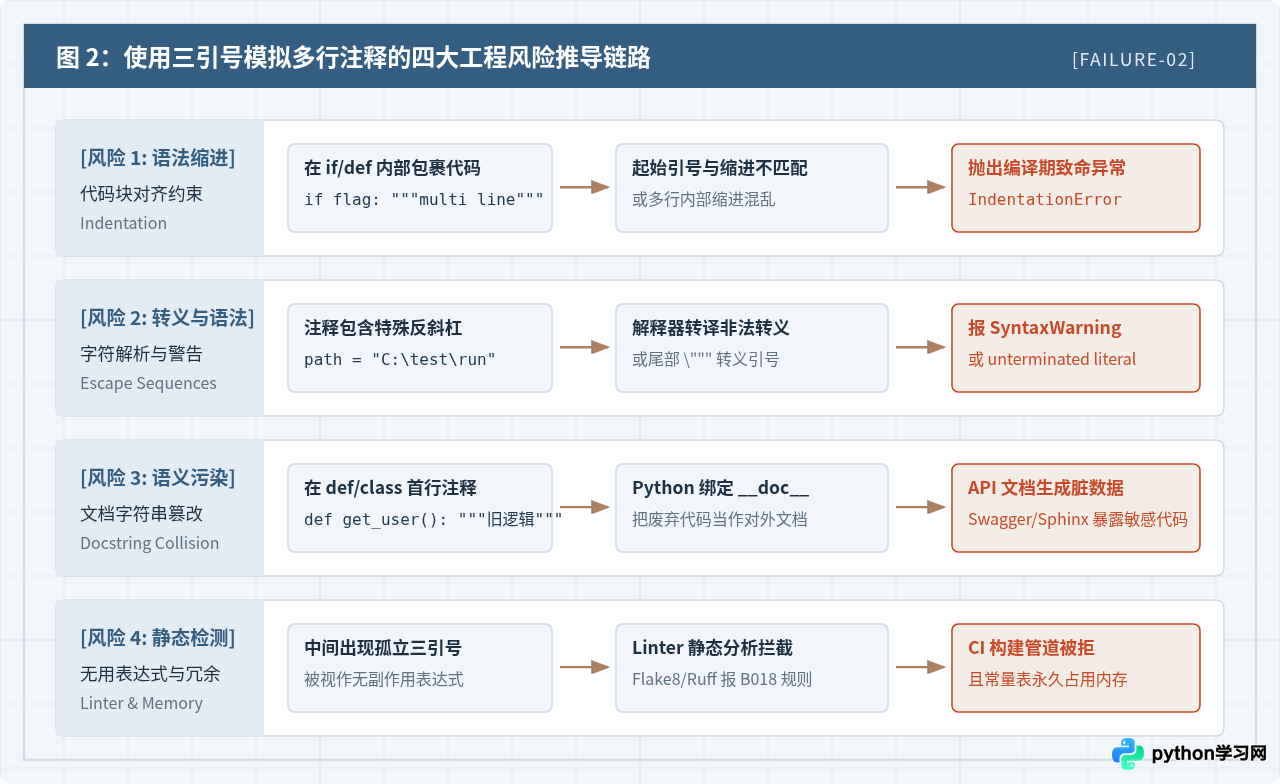
Task: Select the "[FAILURE-02]" tag in the header
Action: coord(1133,59)
